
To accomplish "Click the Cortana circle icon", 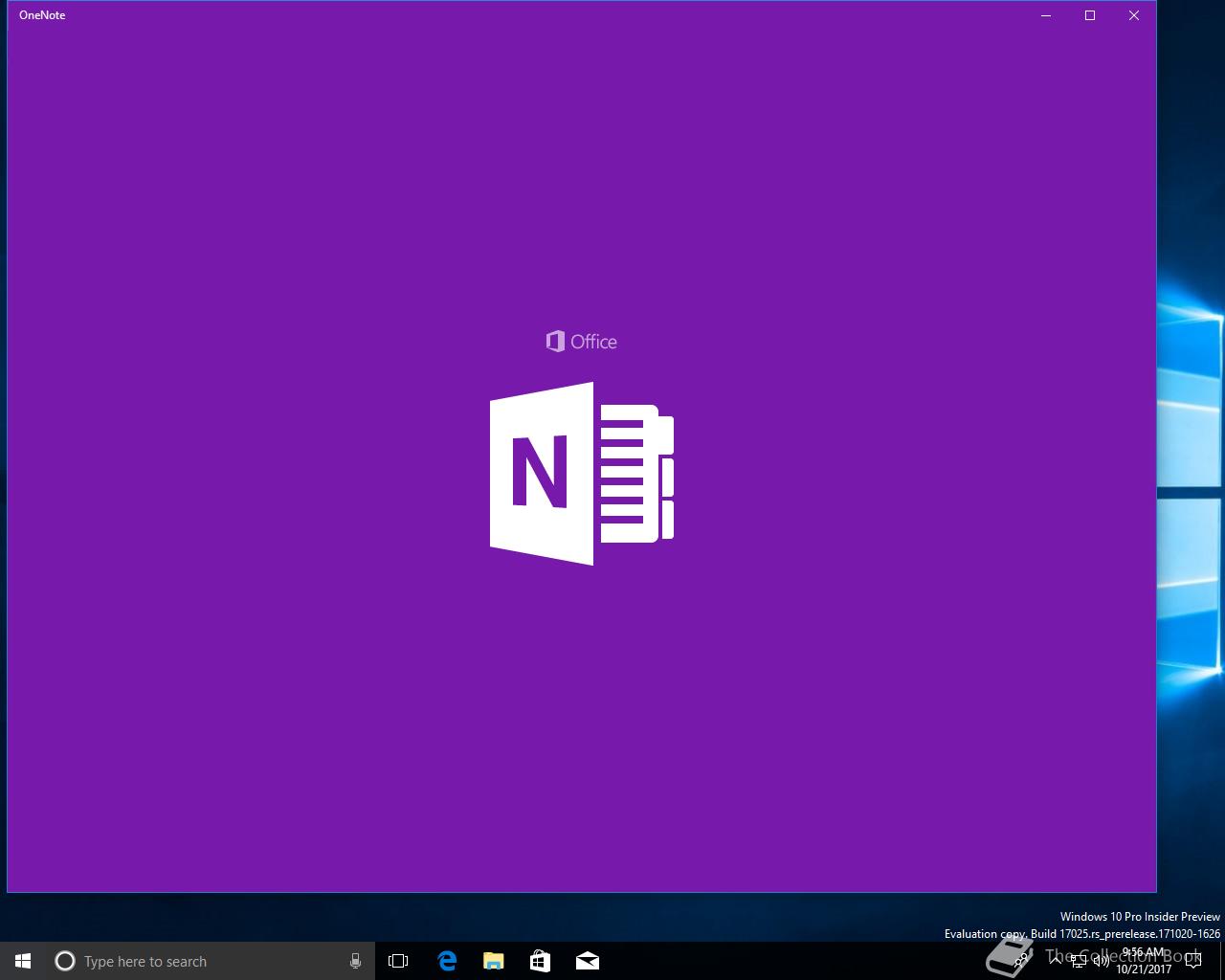I will (x=65, y=961).
